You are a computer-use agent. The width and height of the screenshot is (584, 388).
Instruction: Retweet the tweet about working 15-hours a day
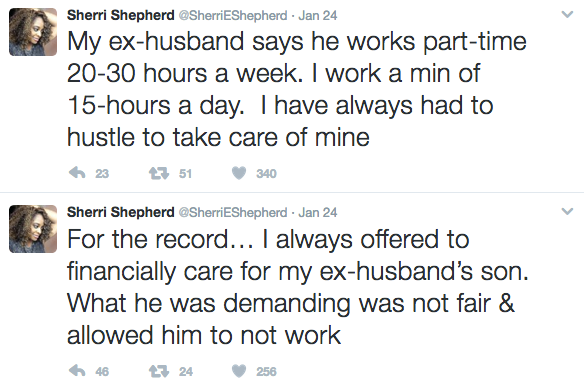pos(159,173)
